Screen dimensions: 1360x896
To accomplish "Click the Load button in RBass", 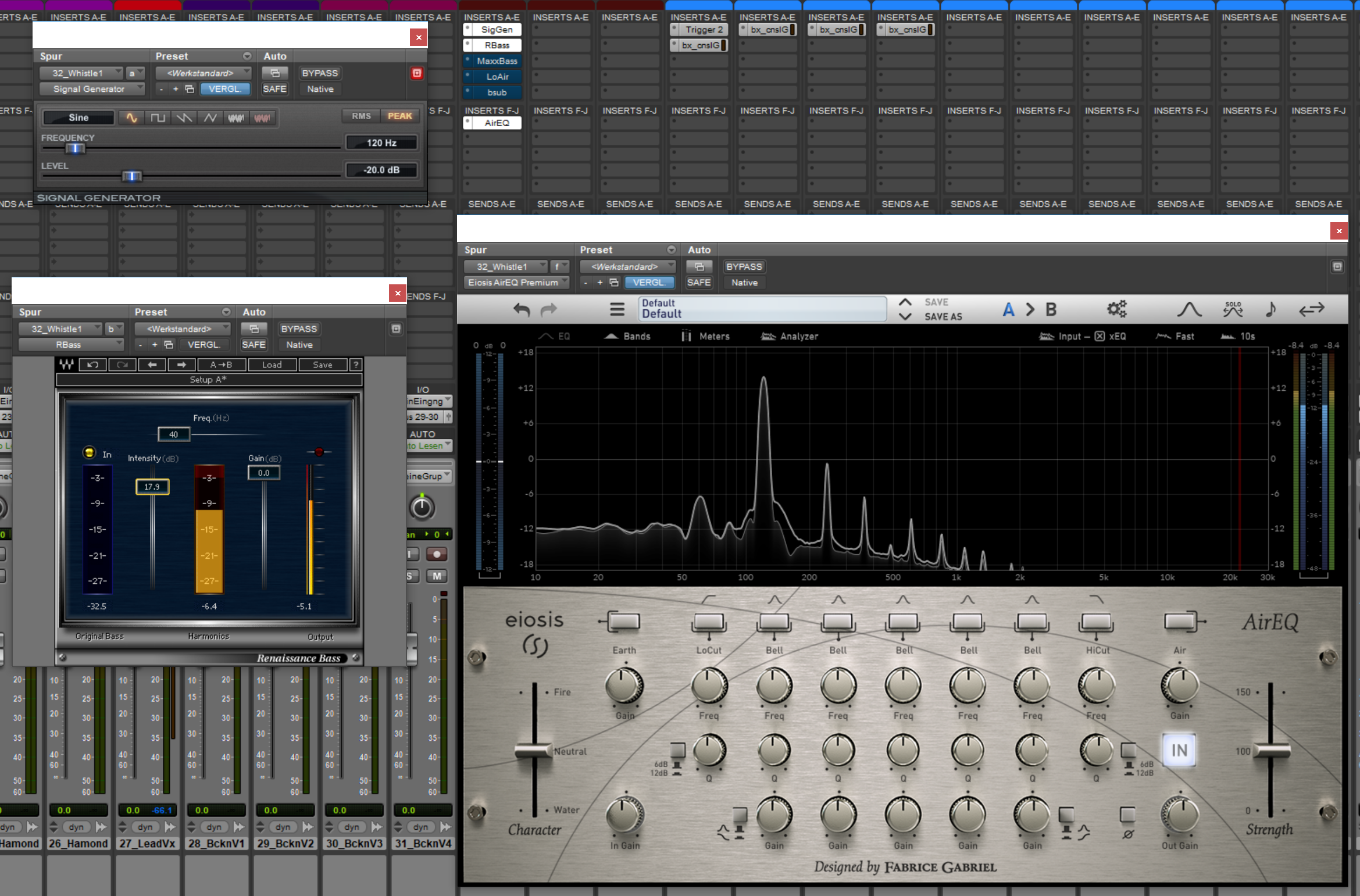I will 272,365.
